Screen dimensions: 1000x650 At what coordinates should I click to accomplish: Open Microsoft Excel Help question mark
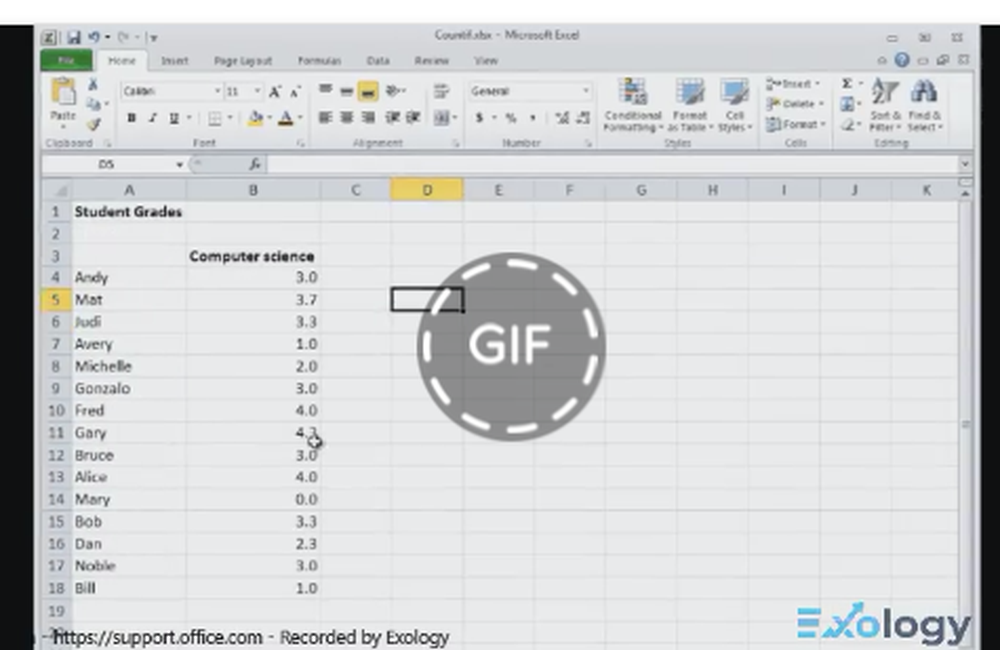(902, 60)
